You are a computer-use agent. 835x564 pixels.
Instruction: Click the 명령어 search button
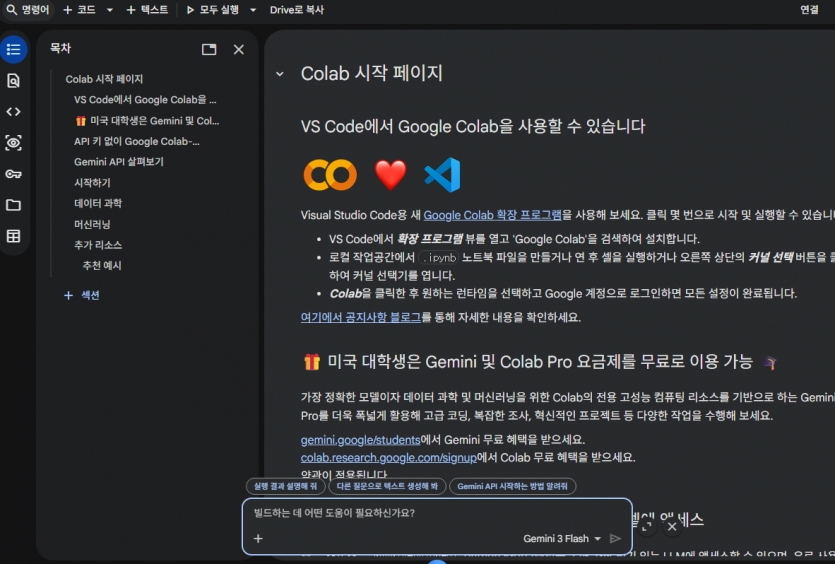pos(27,10)
